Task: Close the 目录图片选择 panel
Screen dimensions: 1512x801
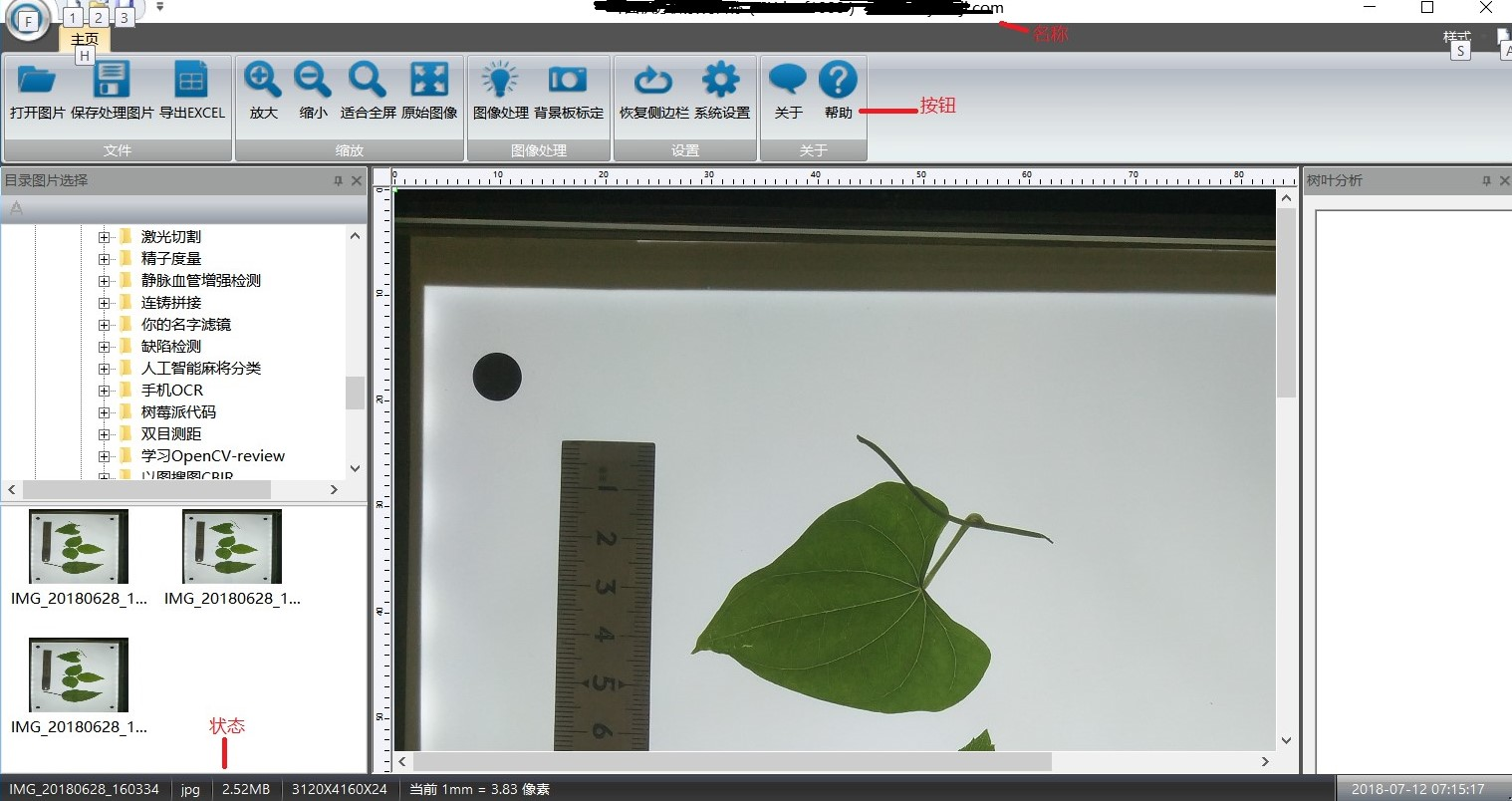Action: [x=357, y=180]
